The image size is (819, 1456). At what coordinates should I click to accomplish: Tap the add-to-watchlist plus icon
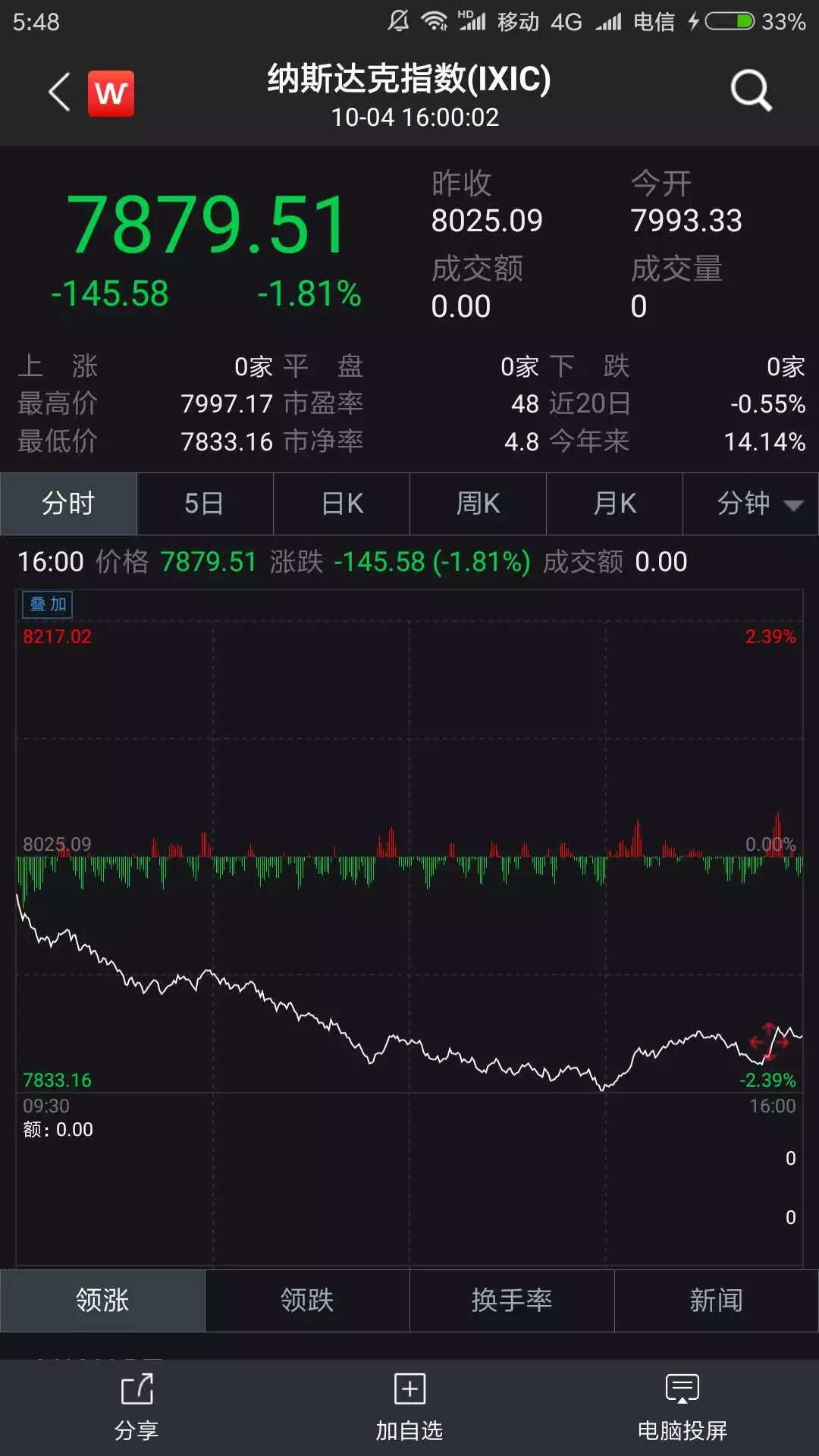click(x=409, y=1389)
